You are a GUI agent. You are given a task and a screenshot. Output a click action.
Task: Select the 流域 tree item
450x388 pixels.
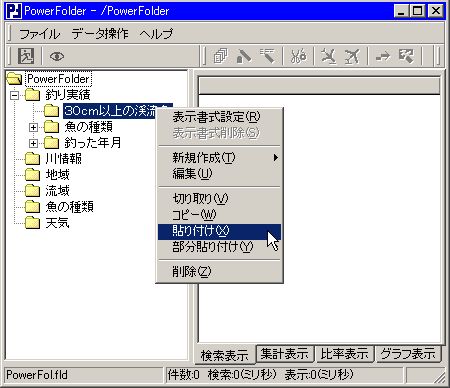[58, 191]
